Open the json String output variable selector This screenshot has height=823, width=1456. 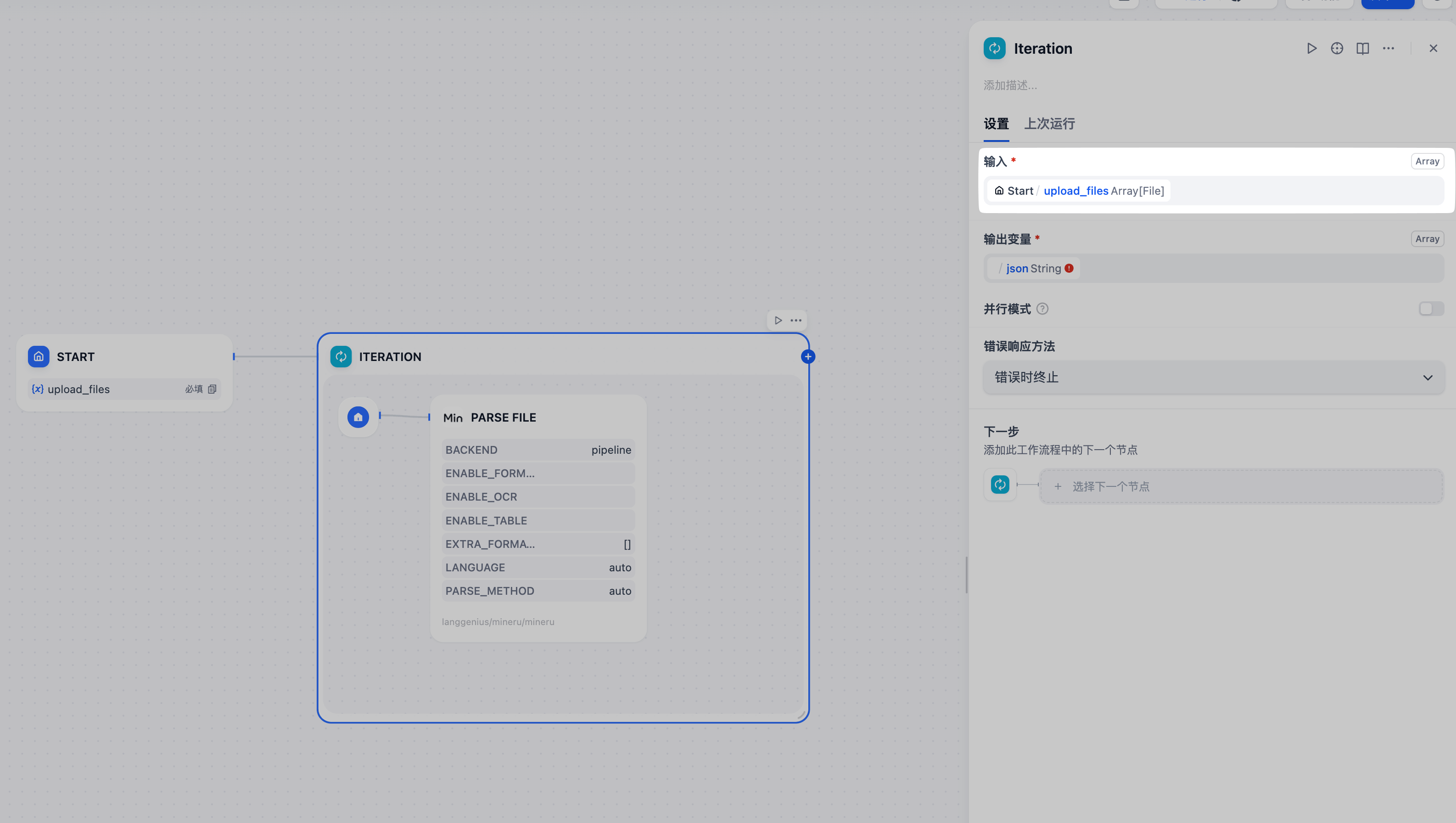tap(1034, 269)
